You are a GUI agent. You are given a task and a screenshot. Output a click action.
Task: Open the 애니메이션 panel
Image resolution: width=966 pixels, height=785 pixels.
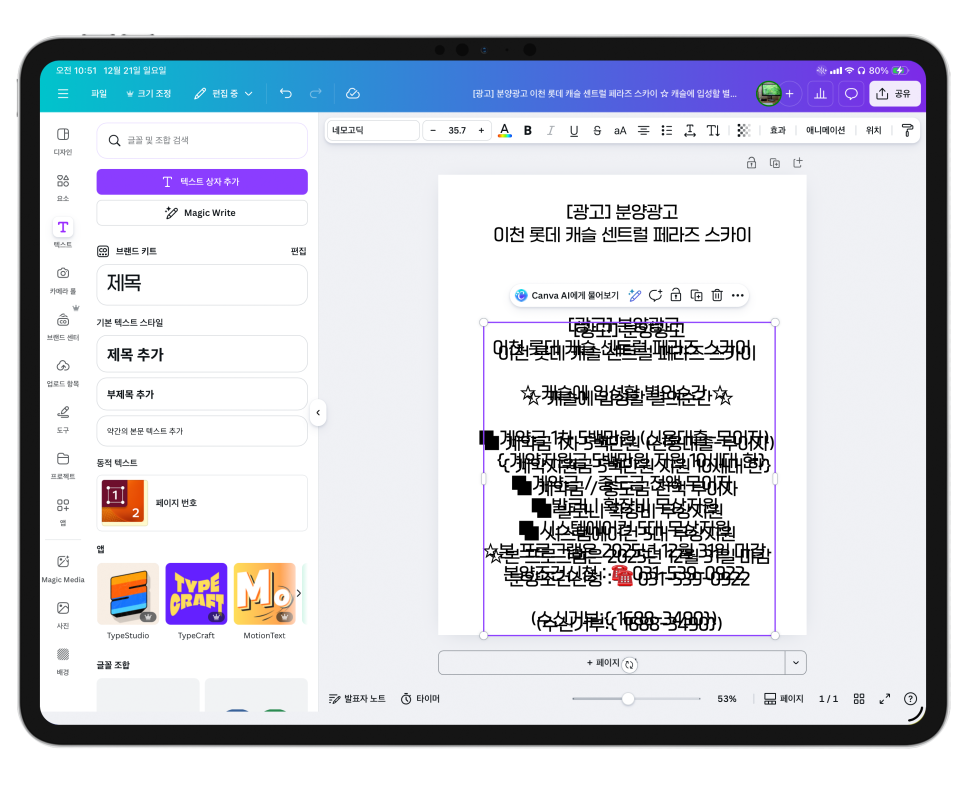(826, 131)
